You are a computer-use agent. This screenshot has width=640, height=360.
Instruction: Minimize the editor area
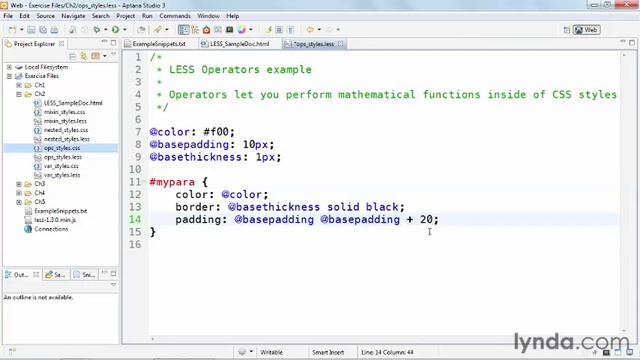point(623,42)
